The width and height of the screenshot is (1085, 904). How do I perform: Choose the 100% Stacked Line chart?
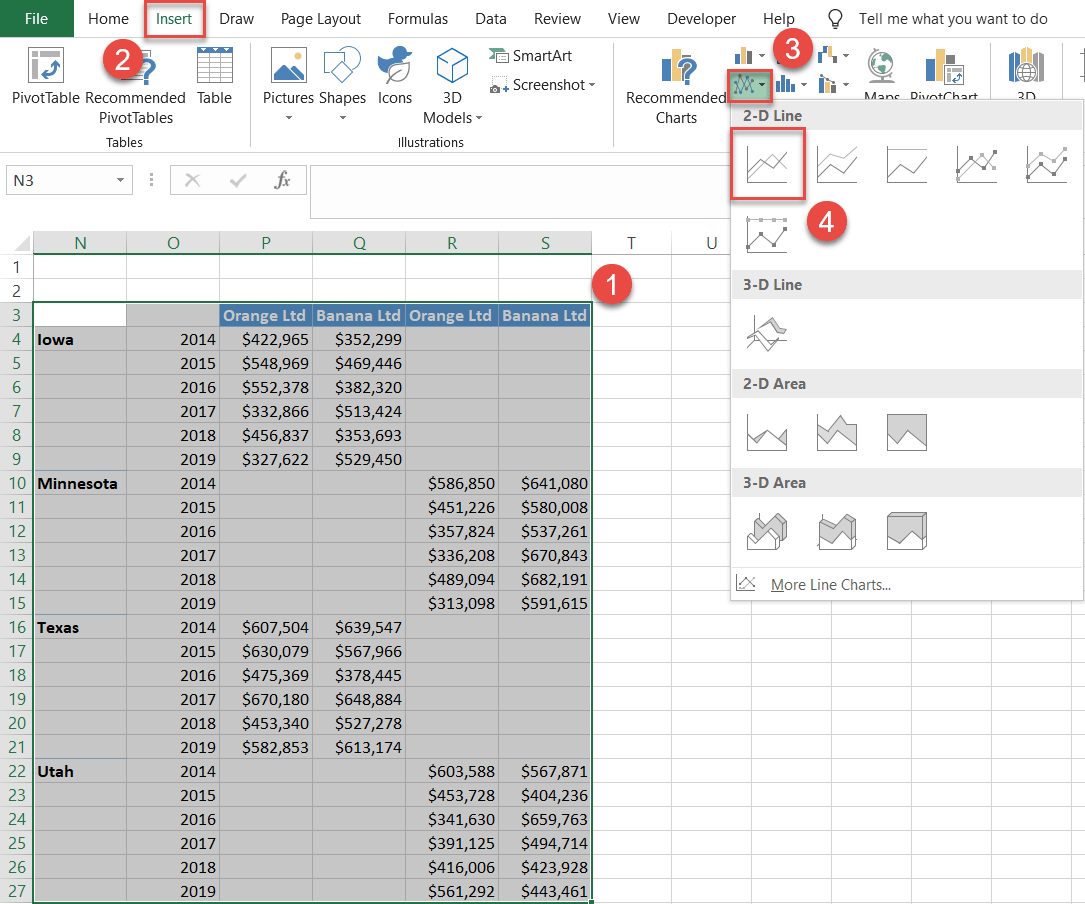(x=906, y=165)
